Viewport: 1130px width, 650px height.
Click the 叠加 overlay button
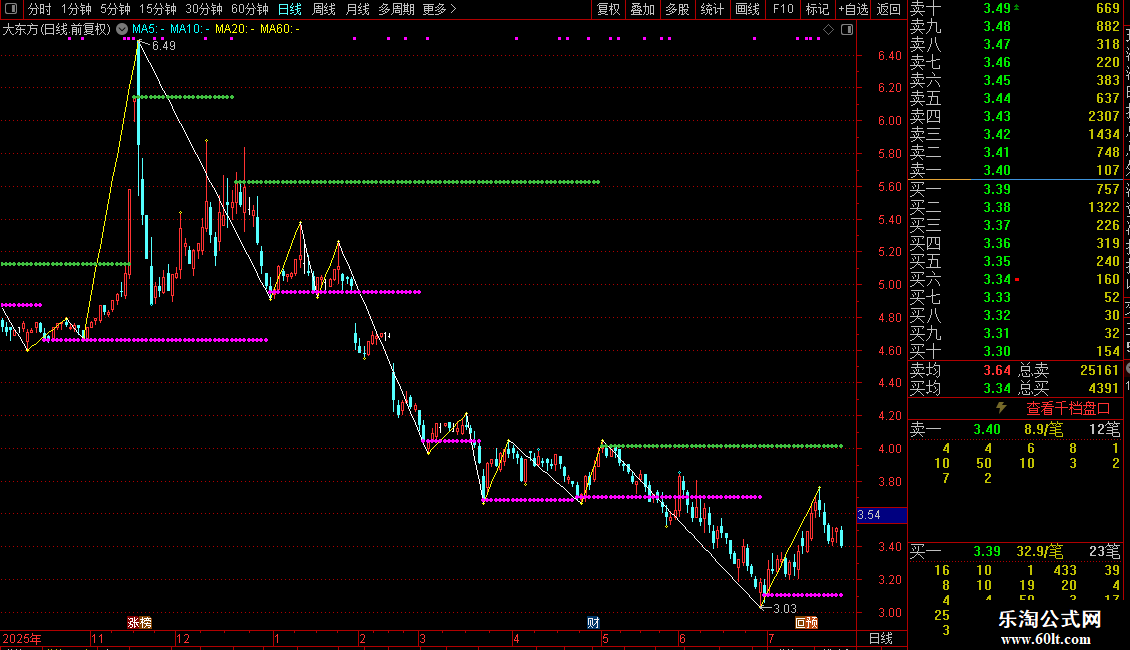(x=642, y=9)
